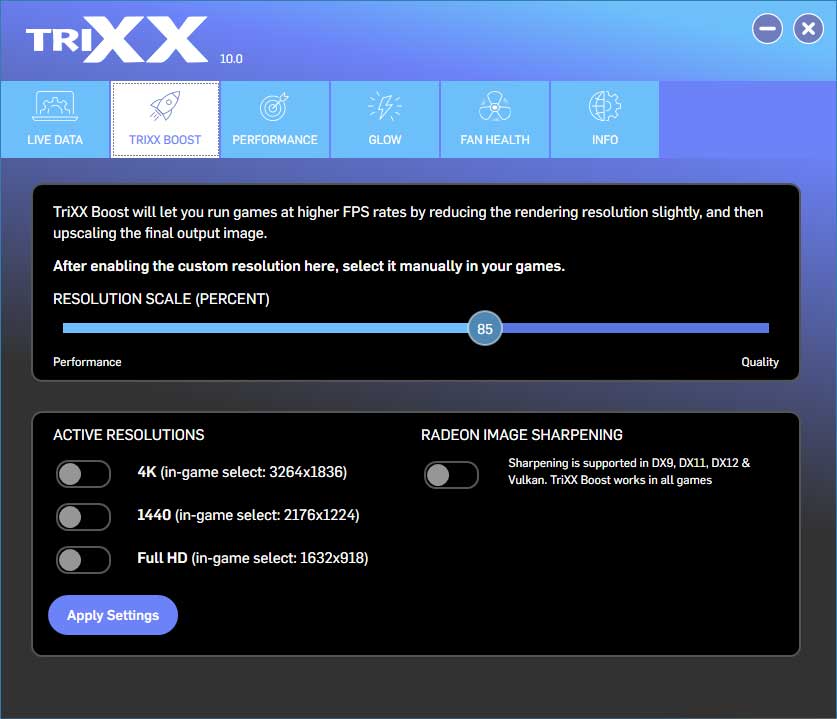Enable the 1440 resolution switch
The width and height of the screenshot is (837, 719).
[83, 516]
